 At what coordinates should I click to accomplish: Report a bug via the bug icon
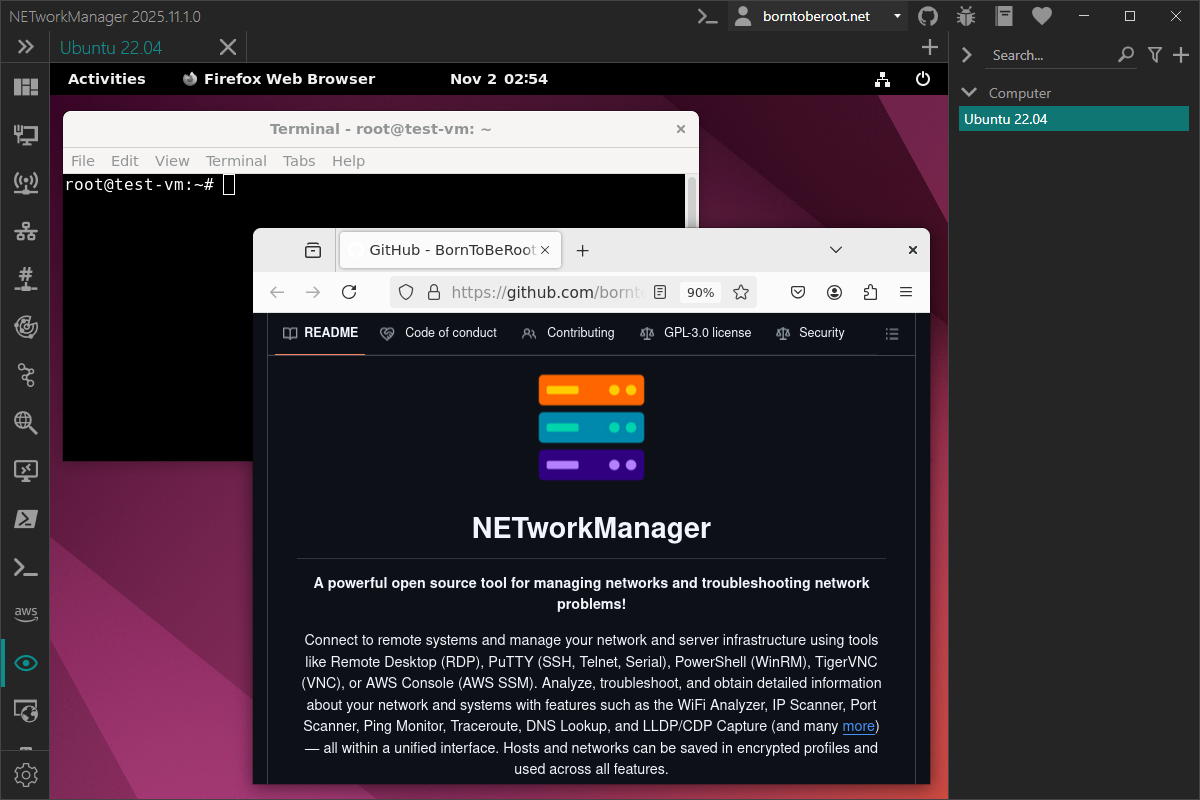965,16
